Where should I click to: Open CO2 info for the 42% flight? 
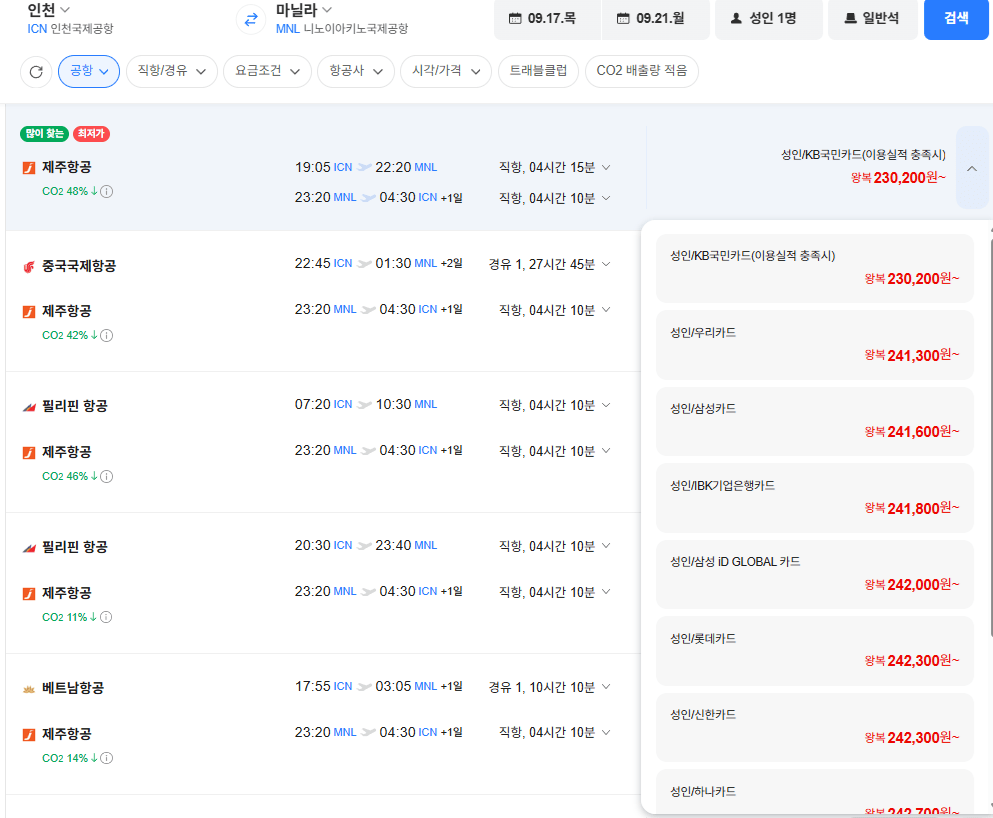point(107,335)
